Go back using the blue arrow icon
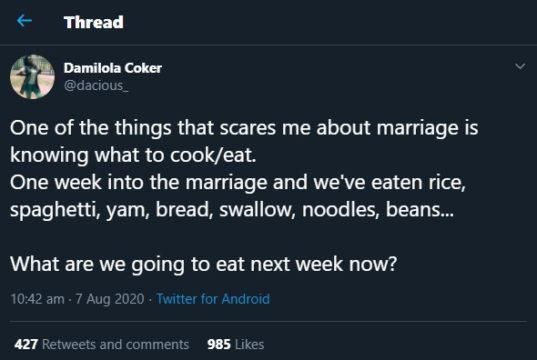Screen dimensions: 537x360 point(24,21)
